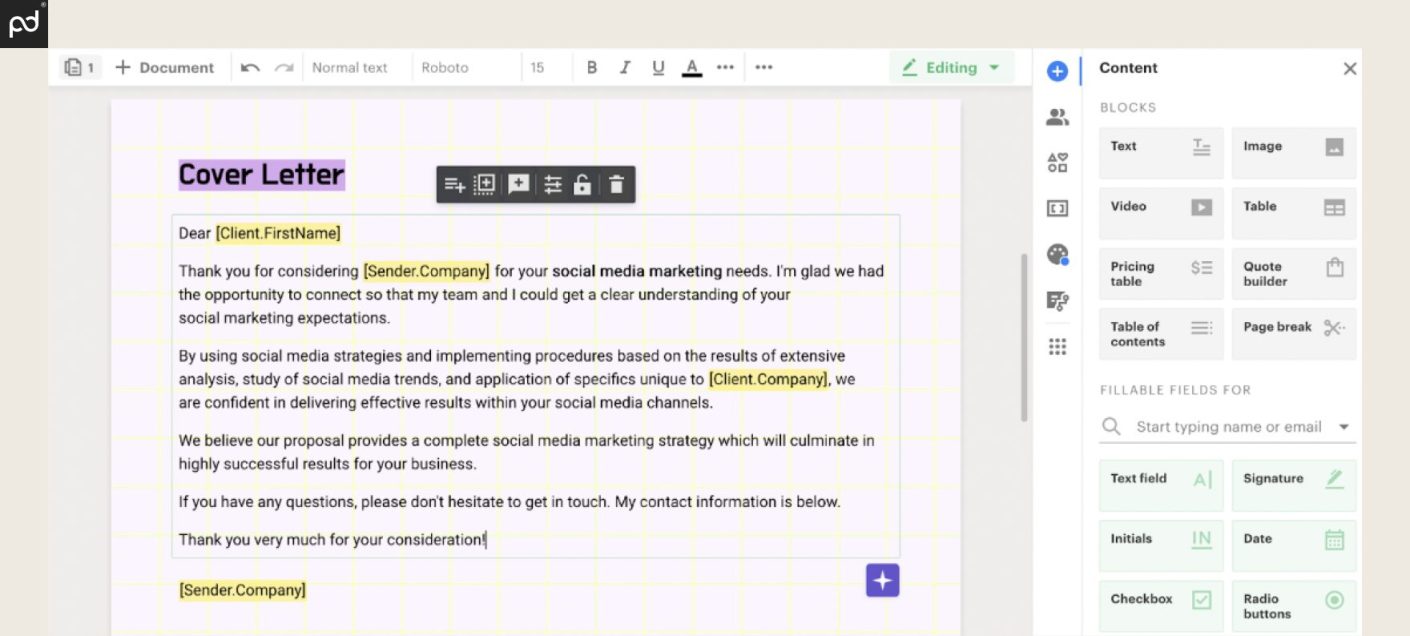The width and height of the screenshot is (1410, 636).
Task: Toggle bold formatting
Action: point(591,68)
